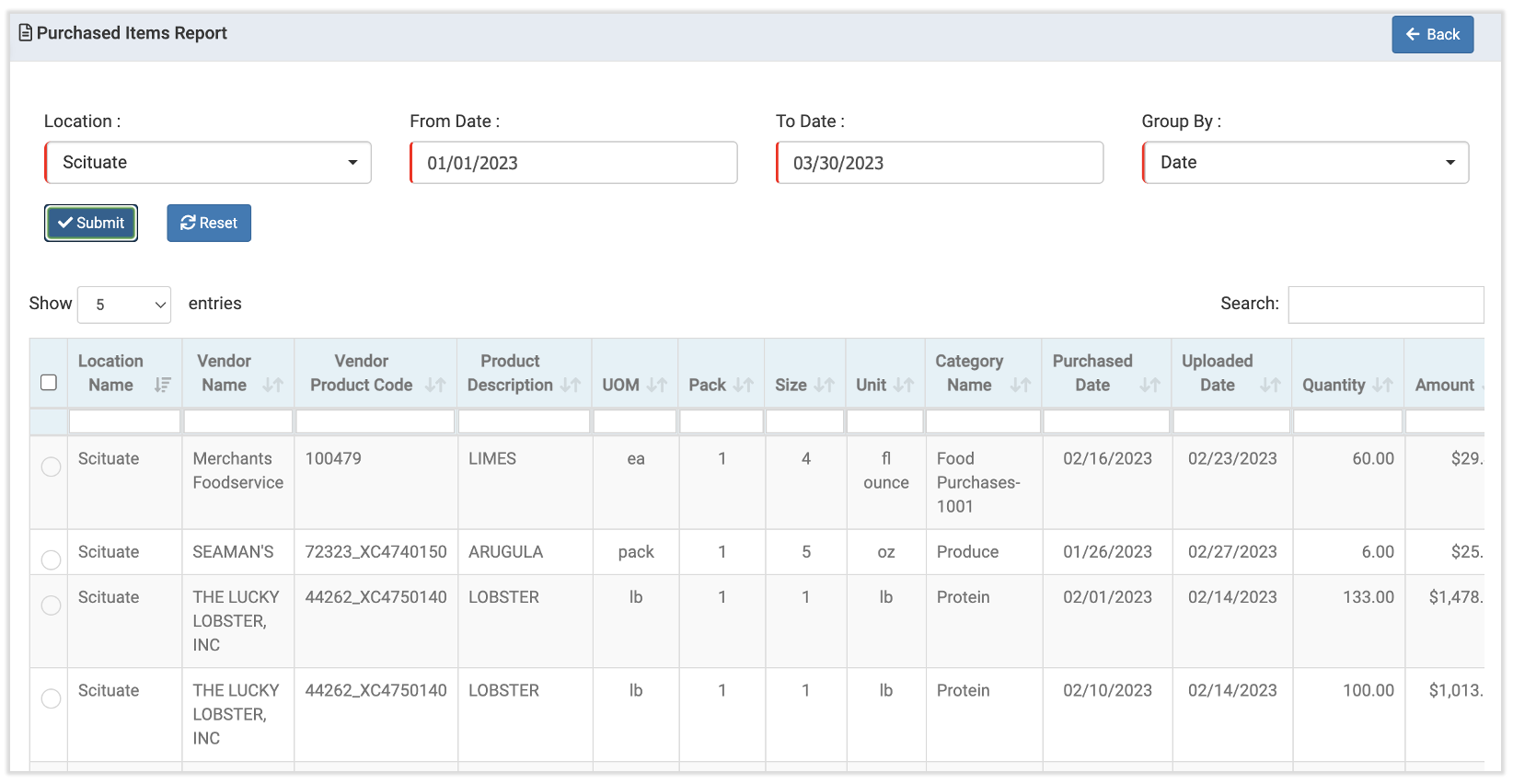Click the Search text box
The width and height of the screenshot is (1513, 784).
tap(1385, 305)
